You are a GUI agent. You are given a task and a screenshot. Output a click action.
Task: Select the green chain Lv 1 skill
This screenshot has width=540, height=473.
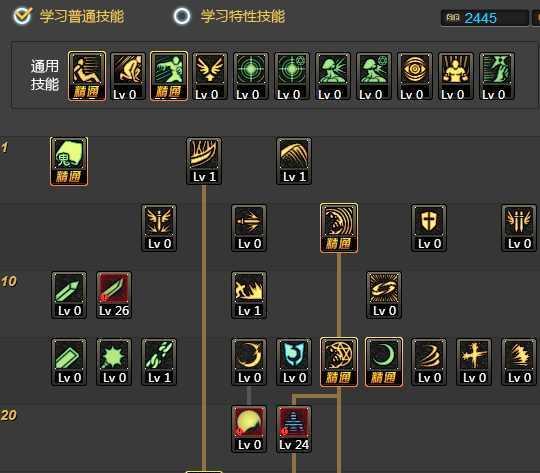(159, 362)
